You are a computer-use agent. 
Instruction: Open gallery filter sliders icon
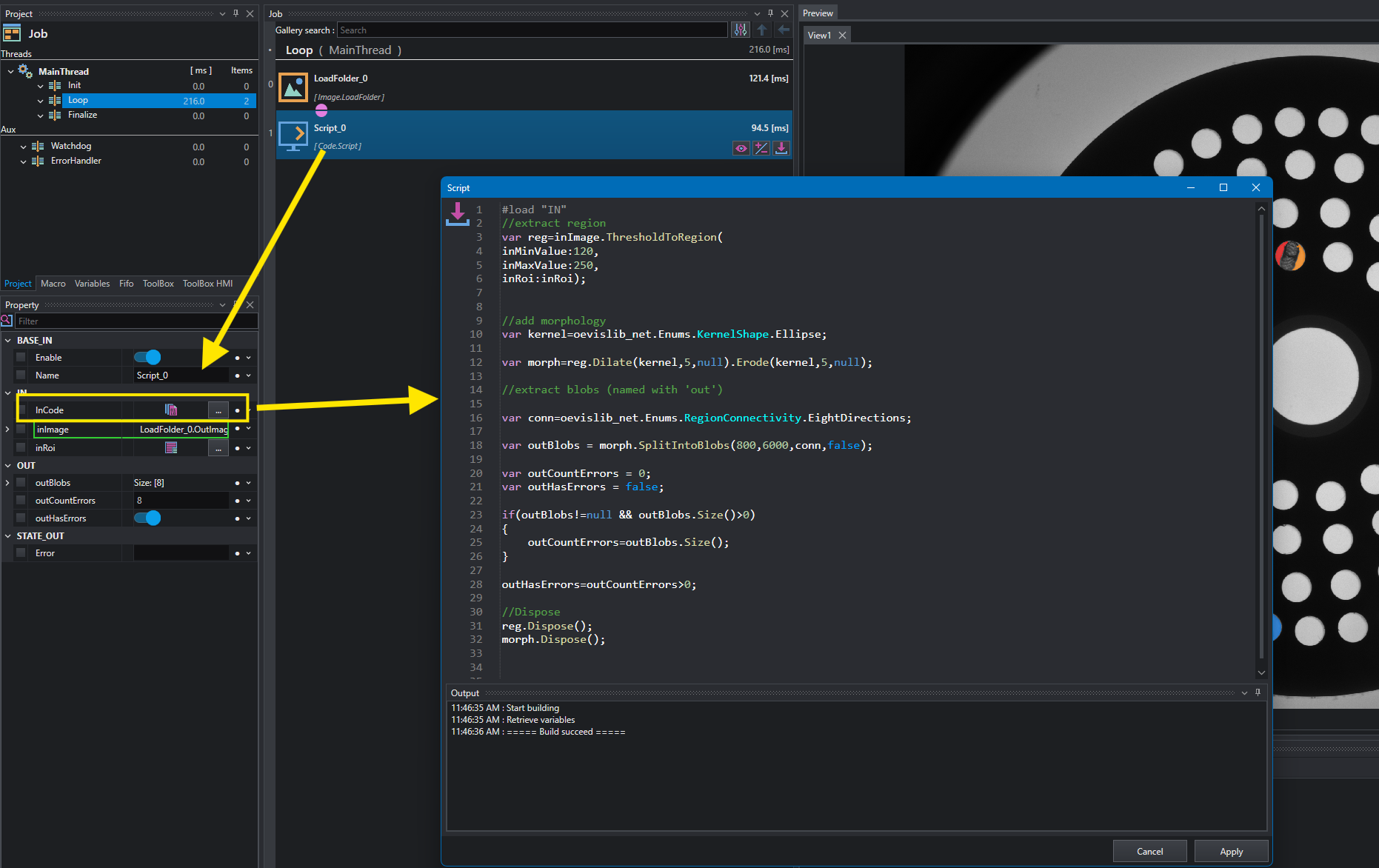(740, 30)
